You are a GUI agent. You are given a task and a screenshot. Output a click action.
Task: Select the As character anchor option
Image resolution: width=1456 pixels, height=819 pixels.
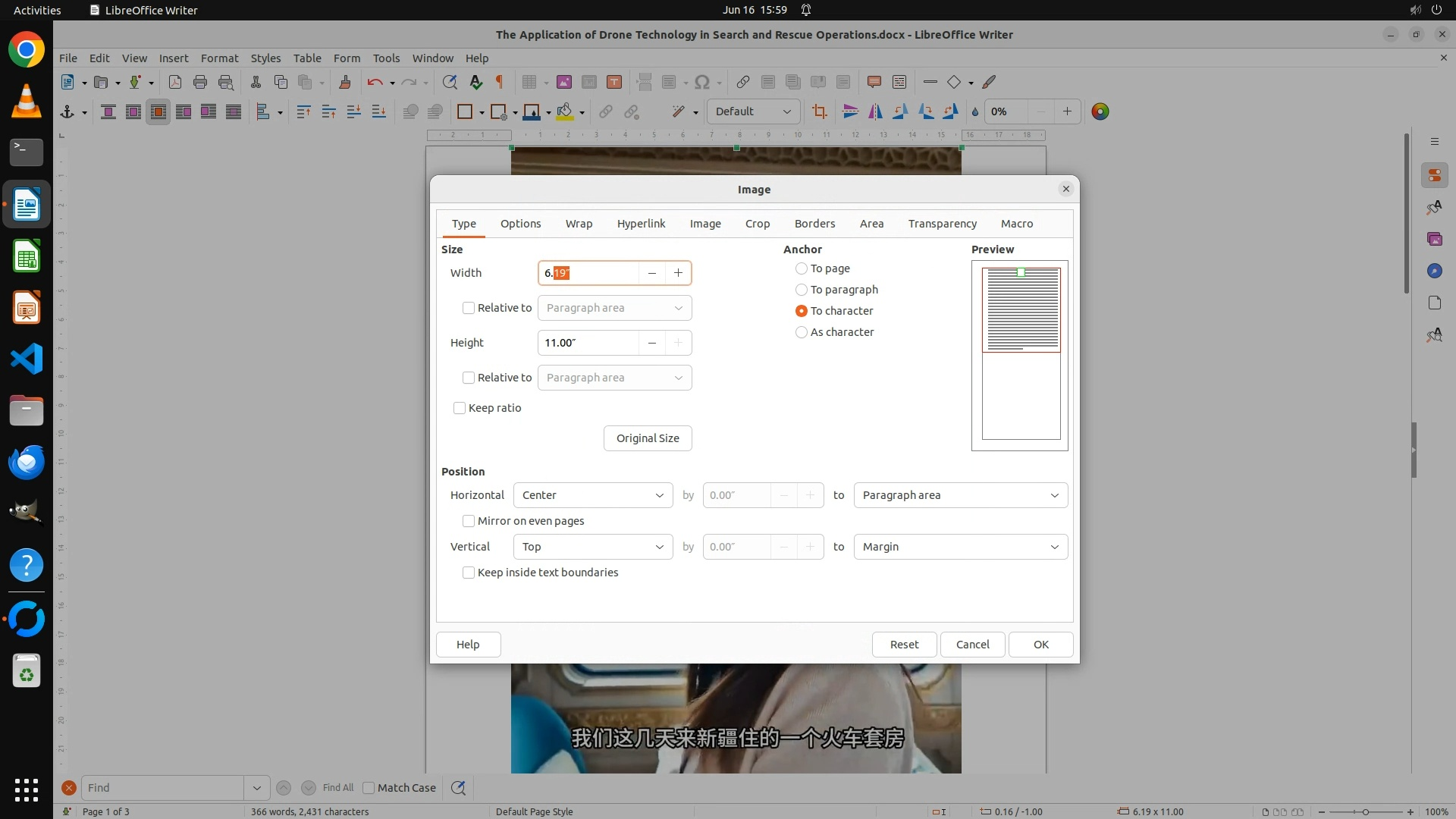802,332
